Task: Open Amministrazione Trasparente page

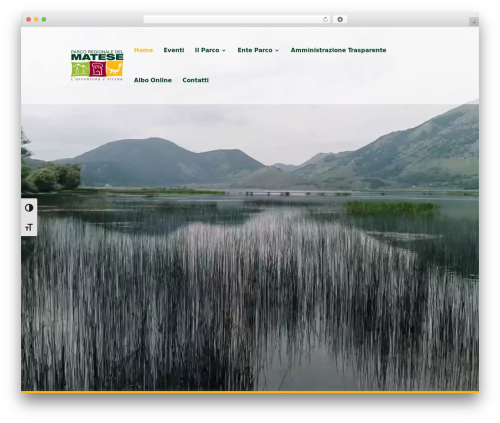Action: (338, 50)
